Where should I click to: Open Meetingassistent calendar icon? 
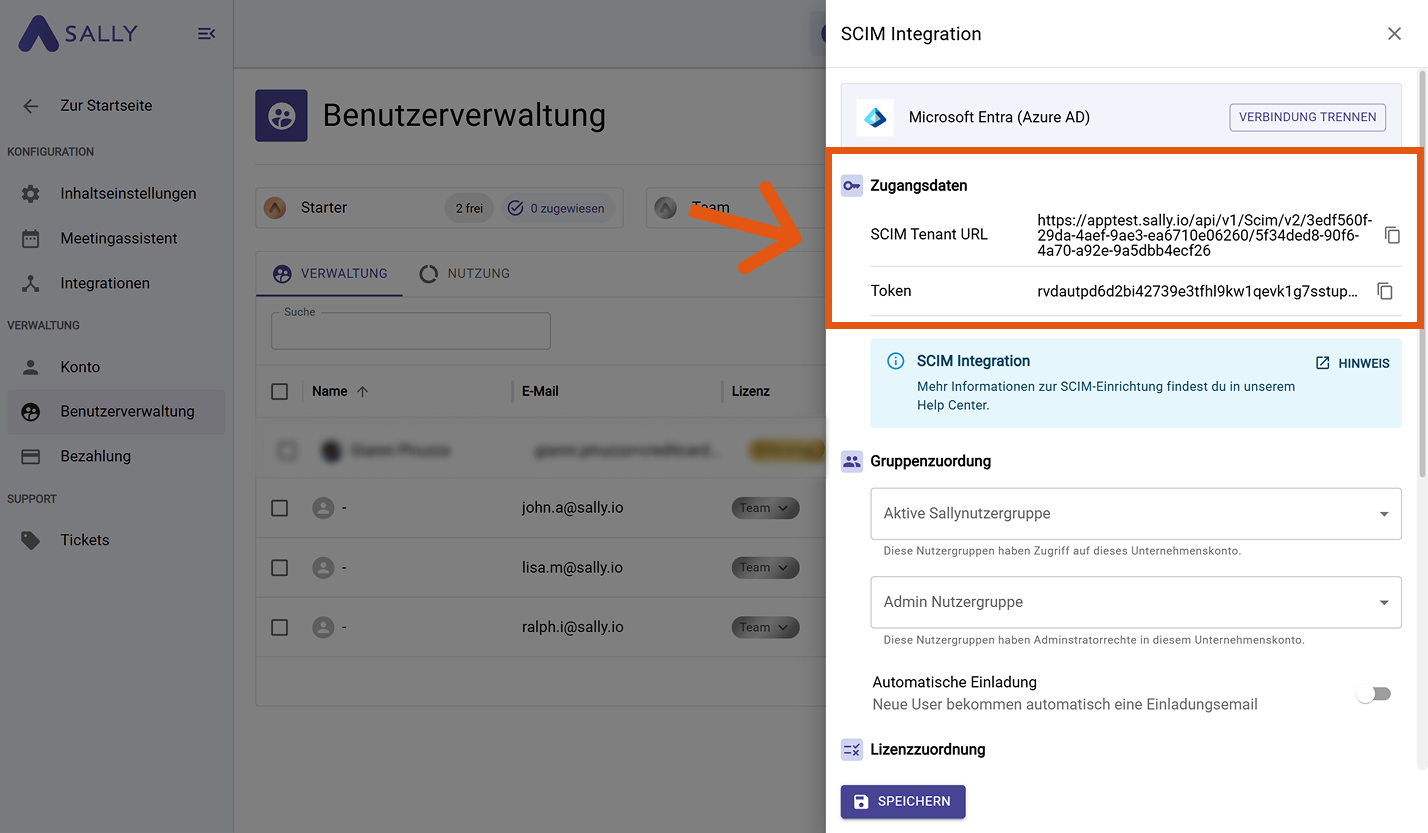pos(31,239)
